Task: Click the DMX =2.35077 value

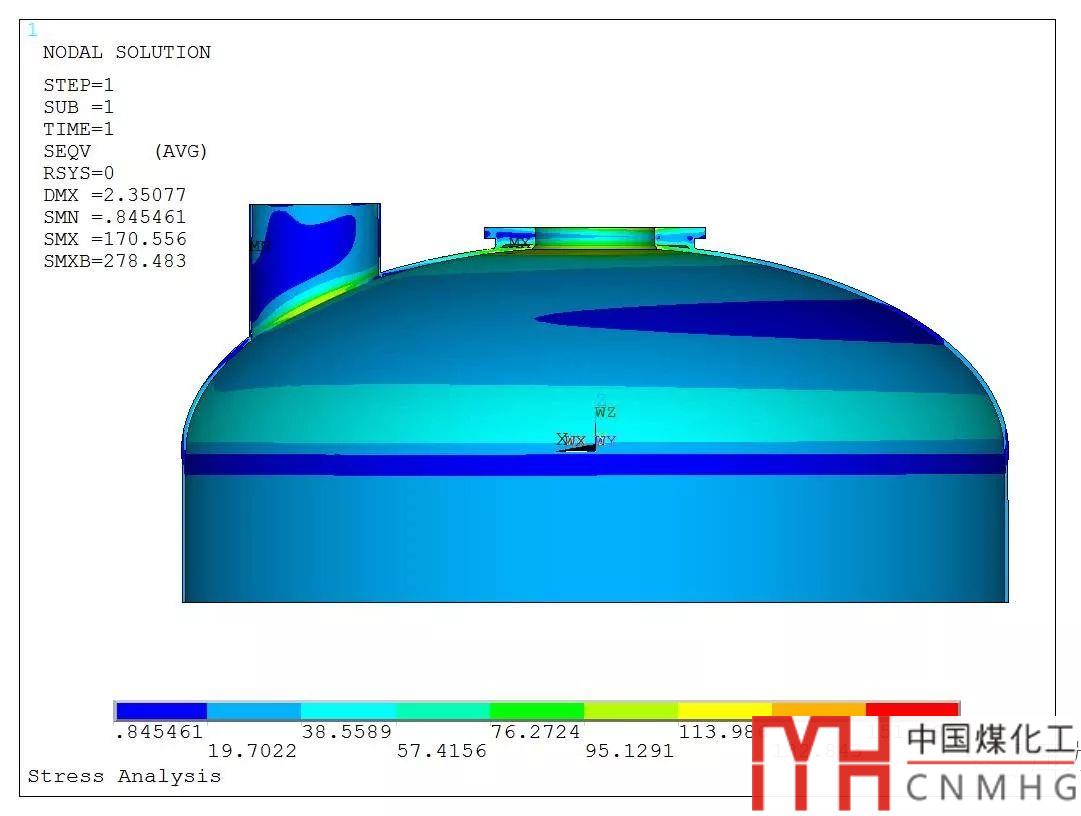Action: (114, 195)
